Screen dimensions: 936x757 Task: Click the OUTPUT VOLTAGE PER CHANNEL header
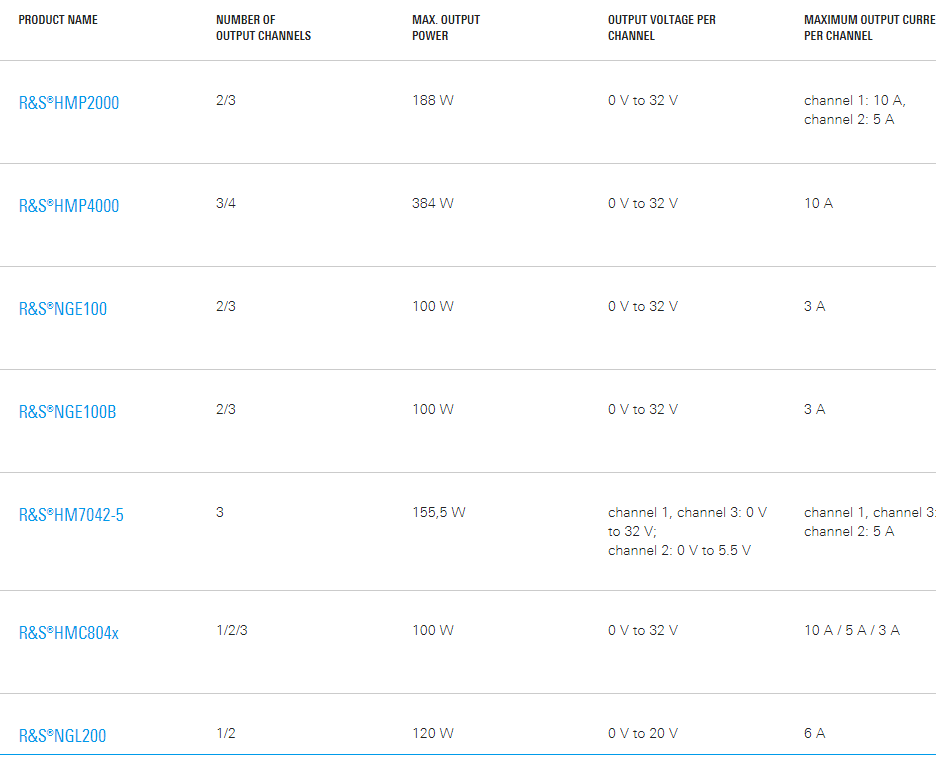661,27
